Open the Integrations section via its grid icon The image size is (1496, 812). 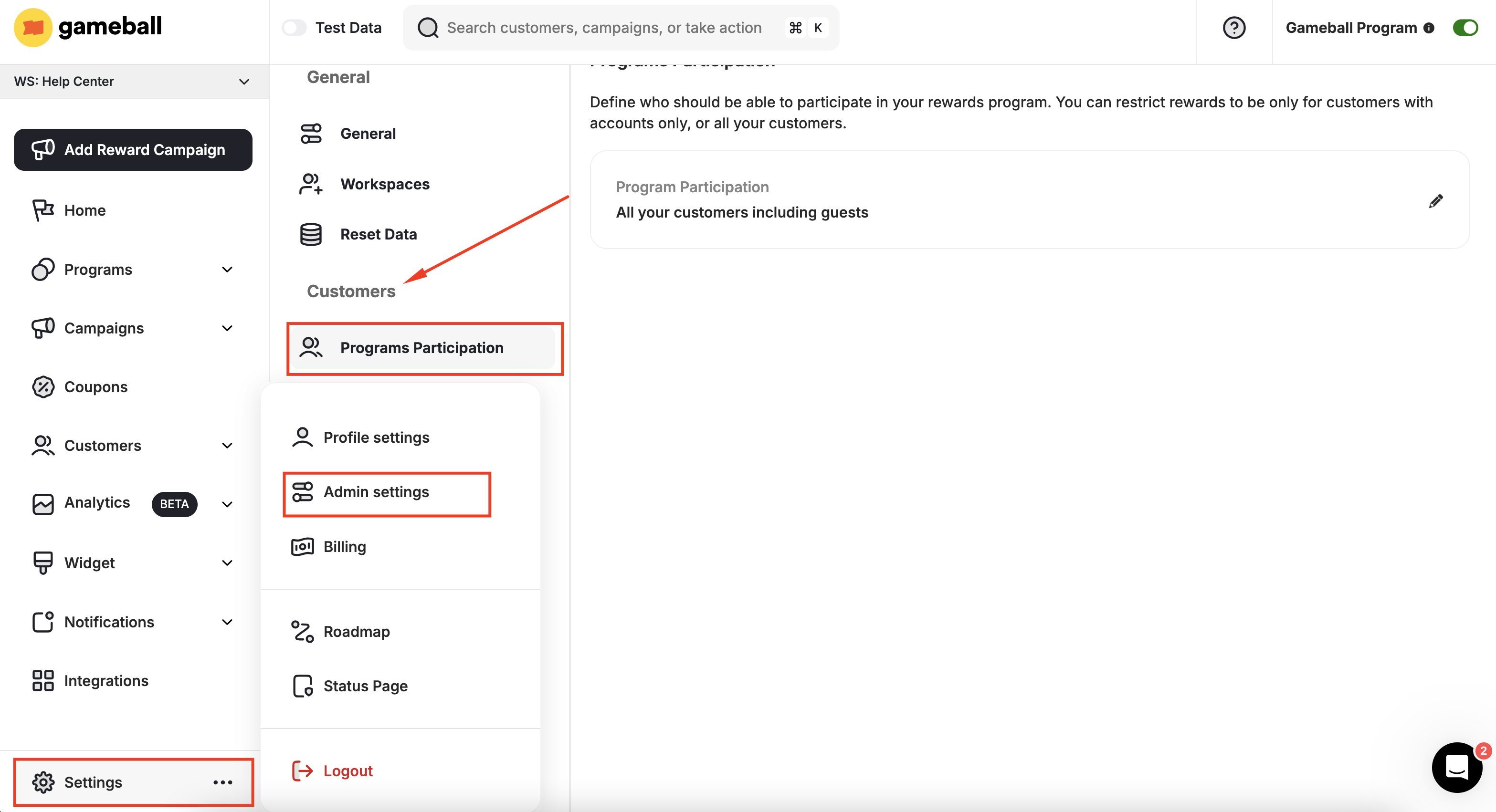(x=42, y=680)
